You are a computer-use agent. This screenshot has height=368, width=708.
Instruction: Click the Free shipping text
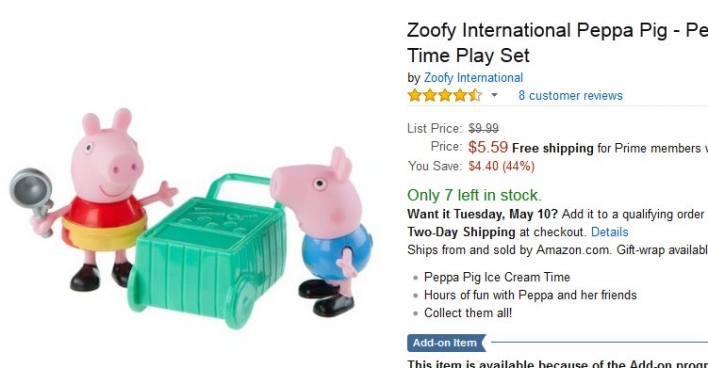(553, 148)
